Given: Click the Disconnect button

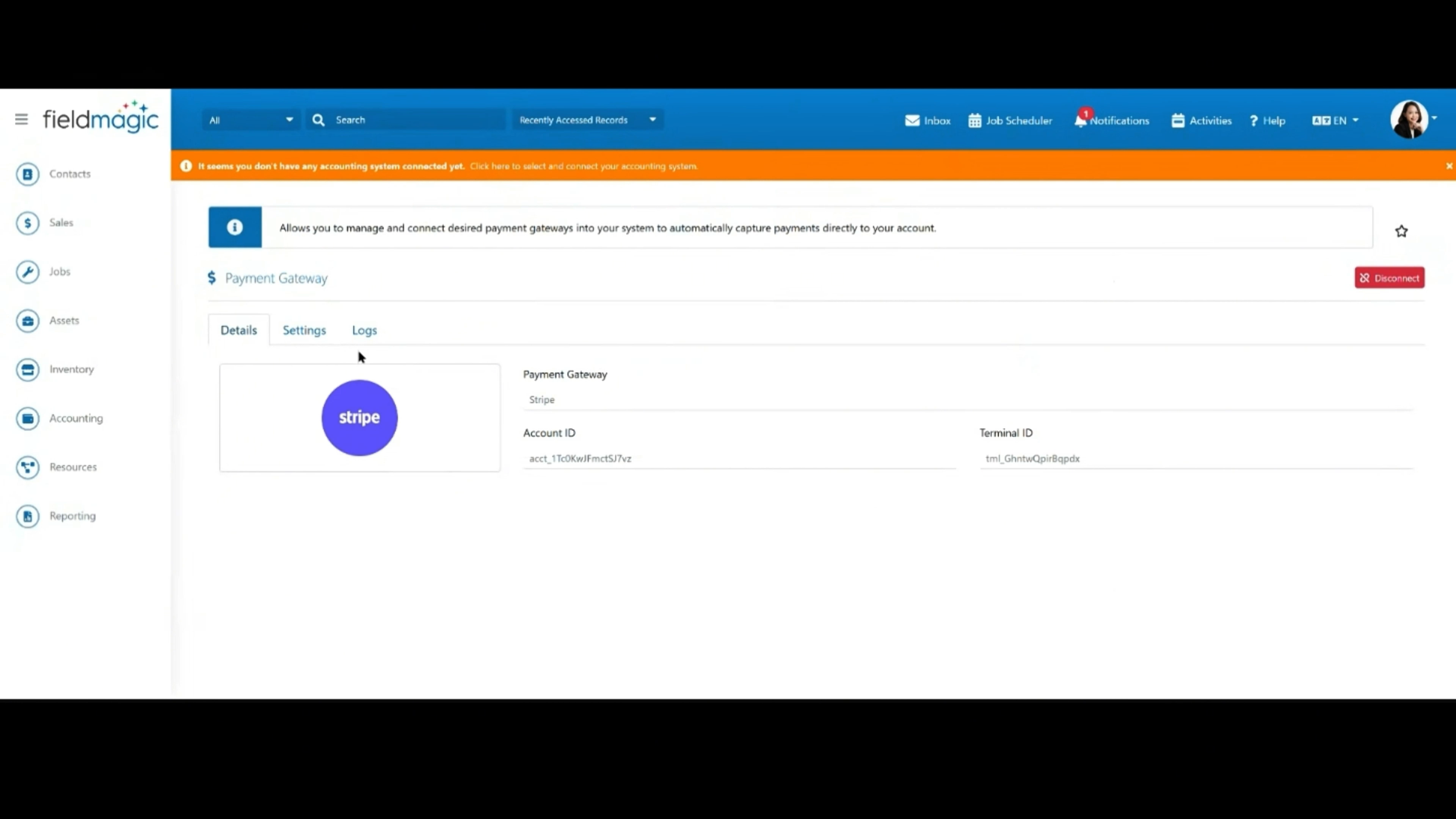Looking at the screenshot, I should (x=1389, y=278).
